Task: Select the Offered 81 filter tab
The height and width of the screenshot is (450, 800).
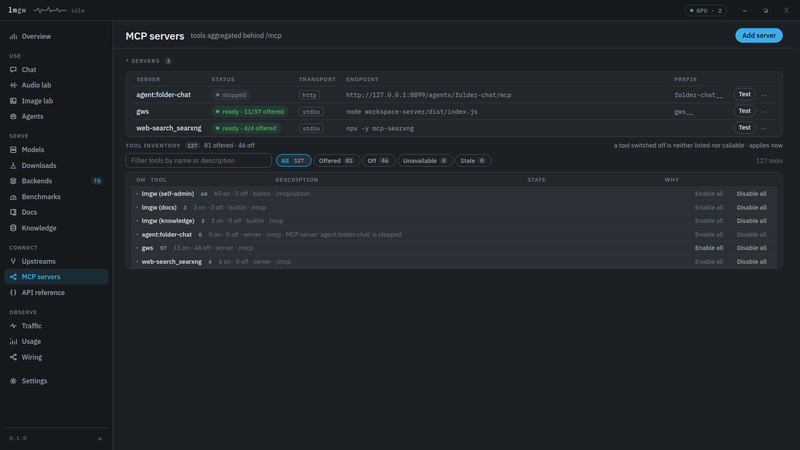Action: [337, 161]
